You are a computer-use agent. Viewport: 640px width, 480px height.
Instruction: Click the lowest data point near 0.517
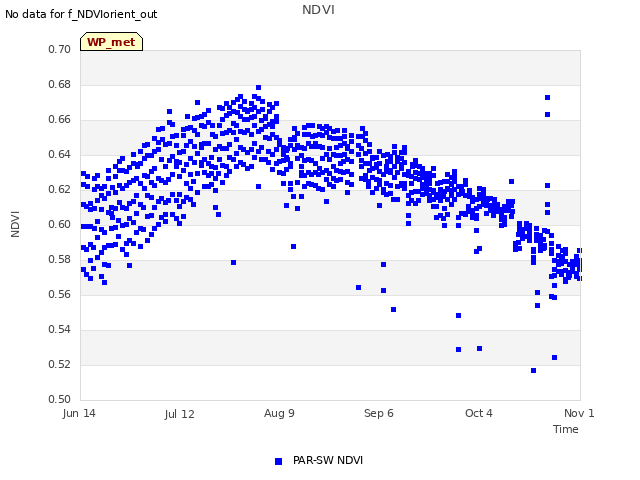point(533,371)
